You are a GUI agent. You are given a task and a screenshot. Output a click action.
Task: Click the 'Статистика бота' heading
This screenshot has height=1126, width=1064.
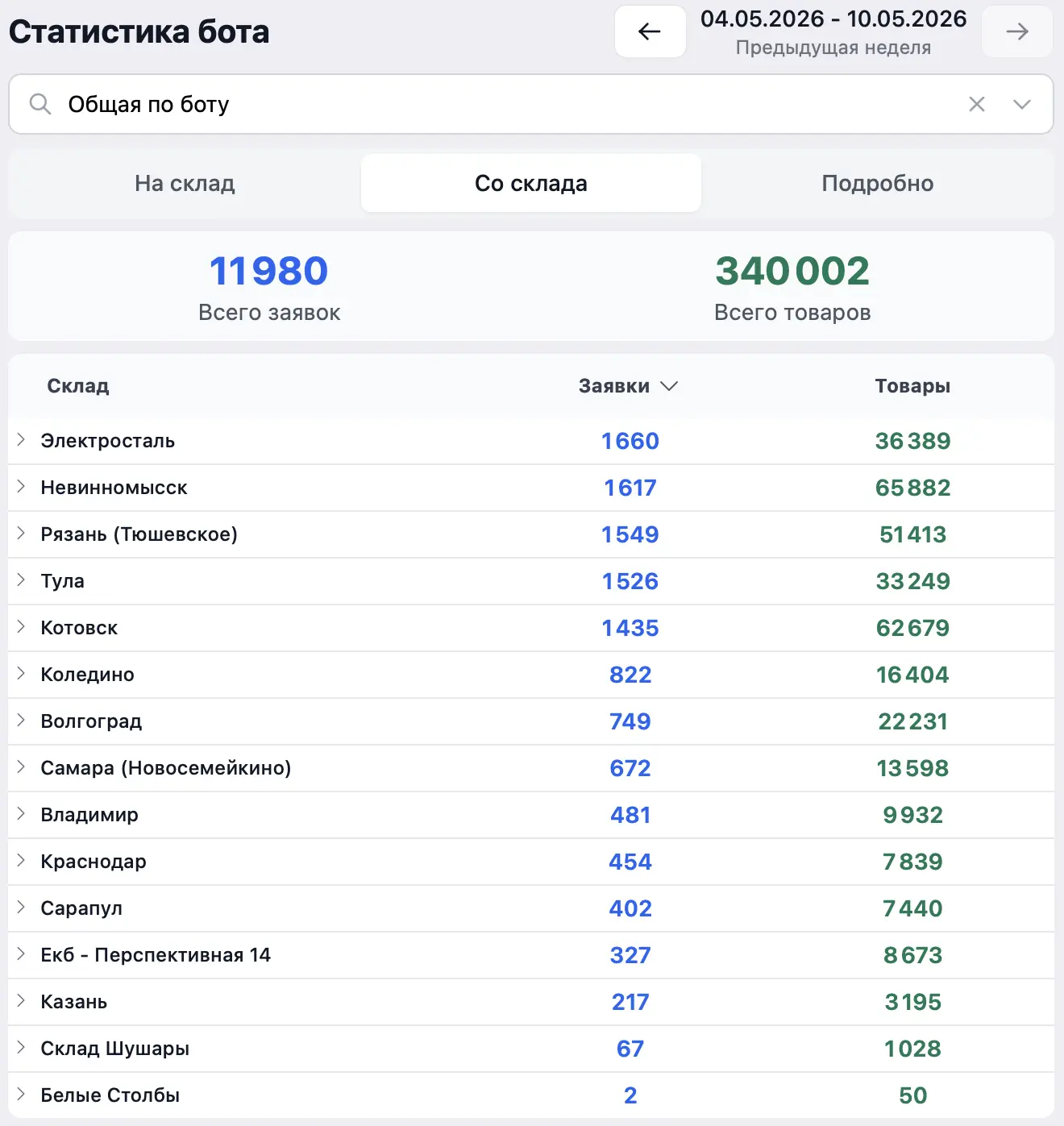coord(139,32)
